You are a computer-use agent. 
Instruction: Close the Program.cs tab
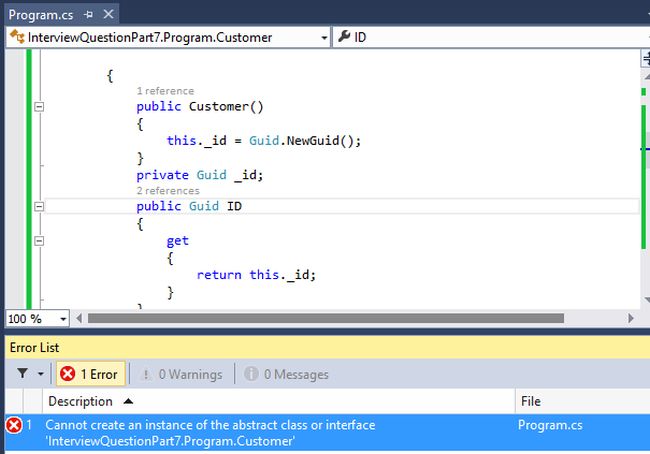pos(108,15)
